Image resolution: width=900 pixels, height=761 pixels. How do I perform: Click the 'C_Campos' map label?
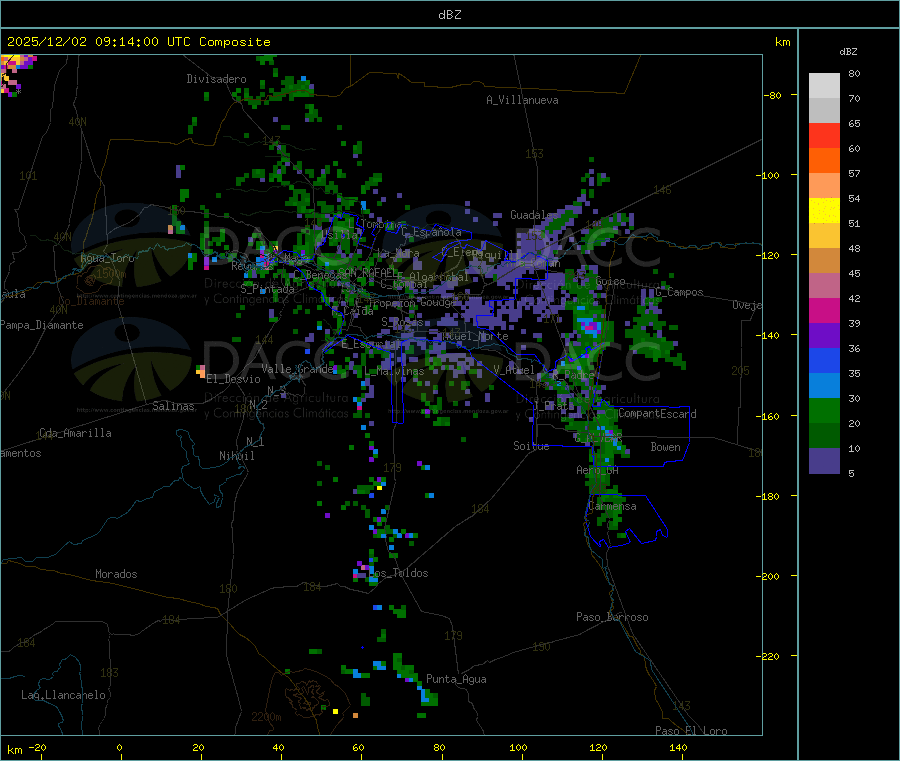click(x=680, y=292)
